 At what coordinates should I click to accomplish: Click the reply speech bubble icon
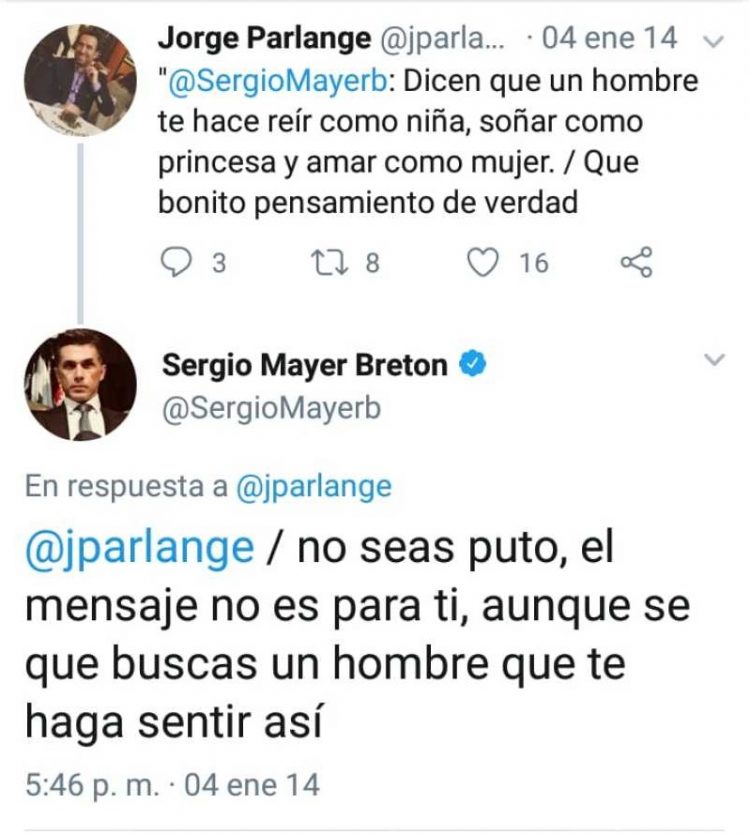176,263
